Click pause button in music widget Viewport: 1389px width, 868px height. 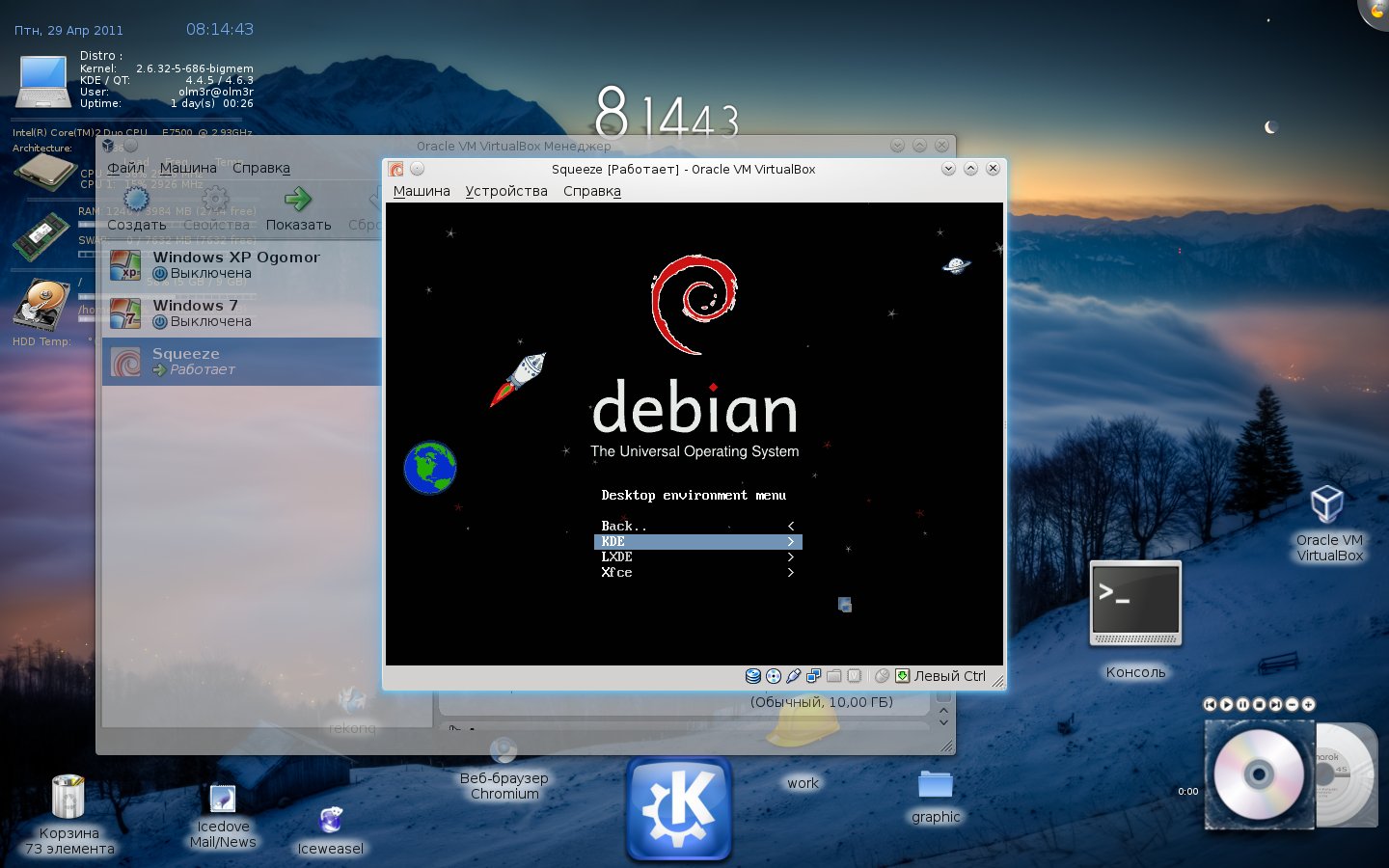tap(1242, 705)
